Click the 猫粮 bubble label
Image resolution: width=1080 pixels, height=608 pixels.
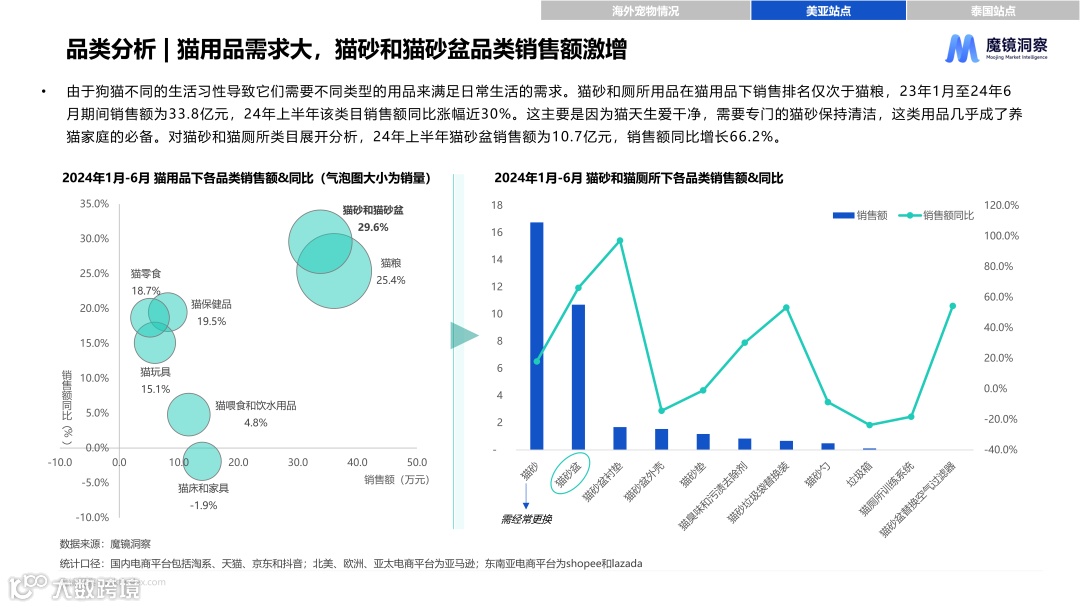[x=391, y=263]
